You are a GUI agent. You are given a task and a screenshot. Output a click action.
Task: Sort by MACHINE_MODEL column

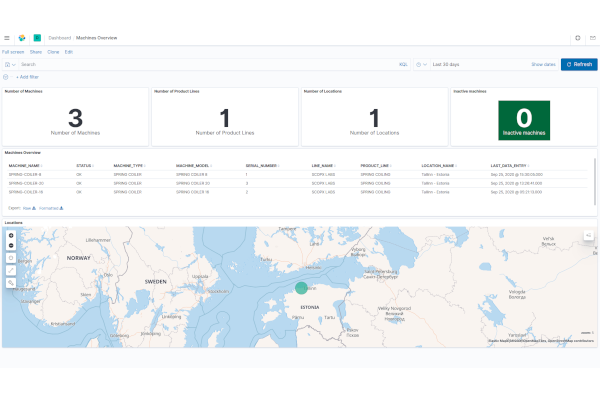click(194, 166)
